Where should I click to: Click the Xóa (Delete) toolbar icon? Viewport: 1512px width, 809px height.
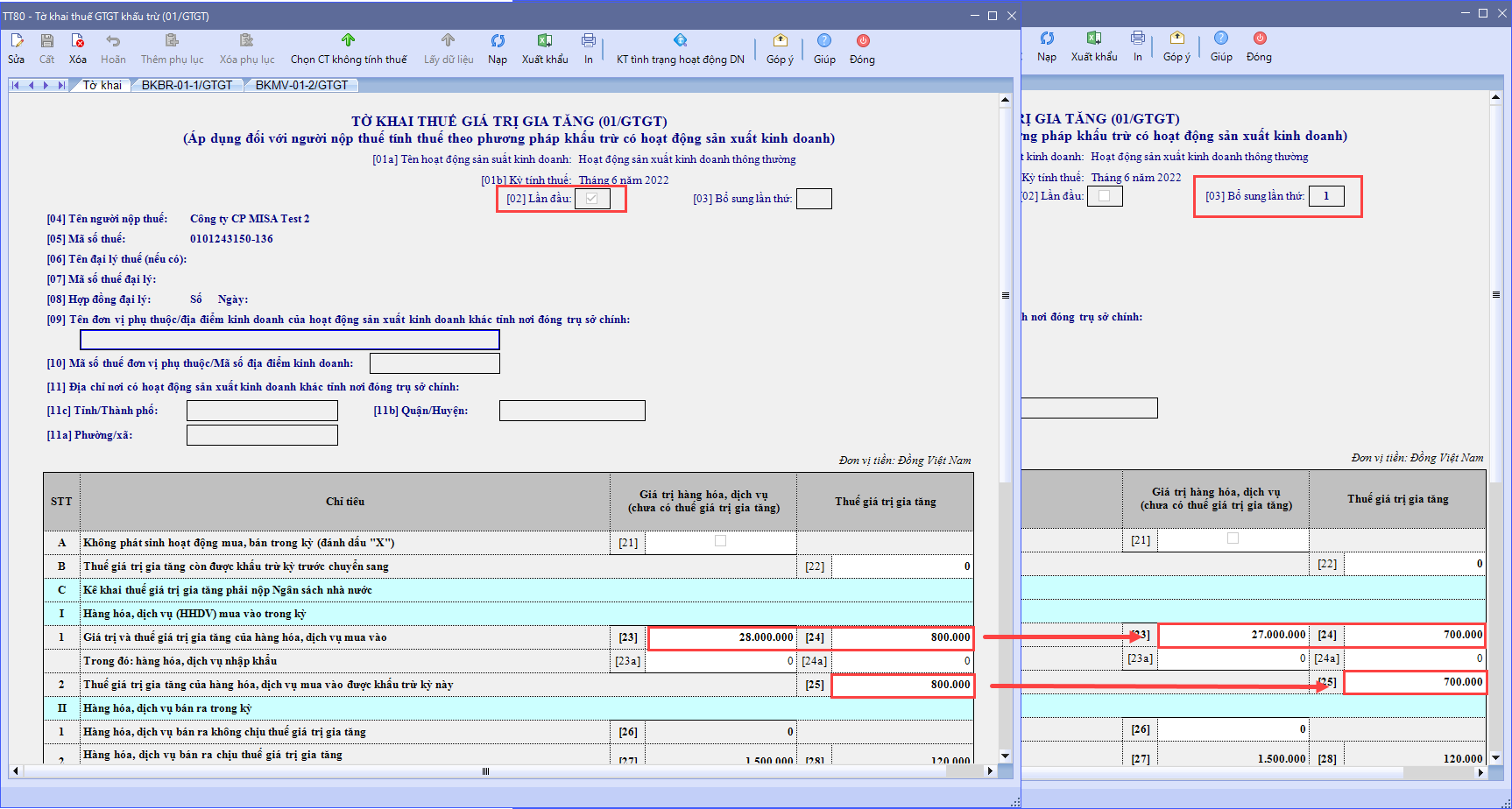point(78,41)
